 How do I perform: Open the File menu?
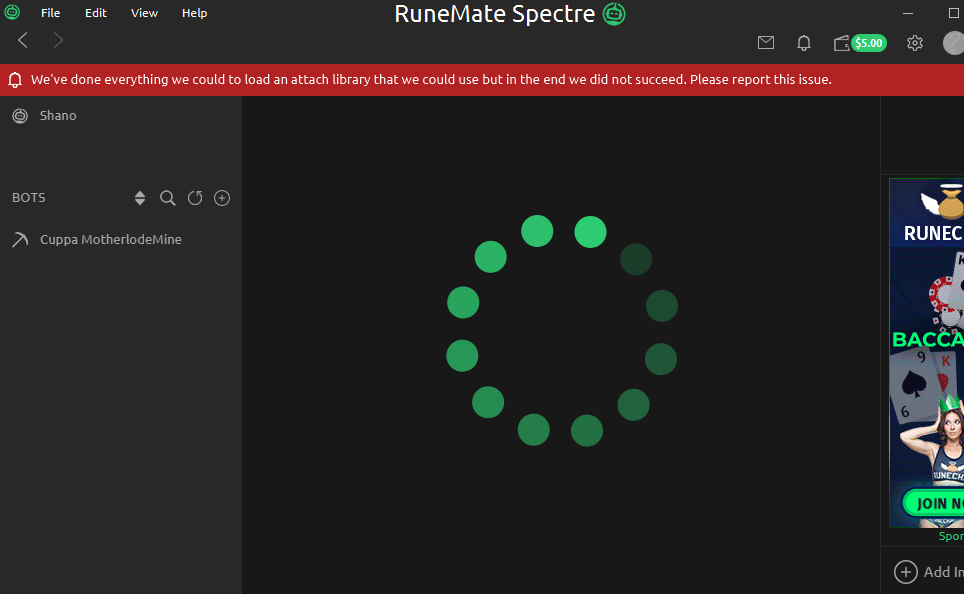pyautogui.click(x=50, y=13)
